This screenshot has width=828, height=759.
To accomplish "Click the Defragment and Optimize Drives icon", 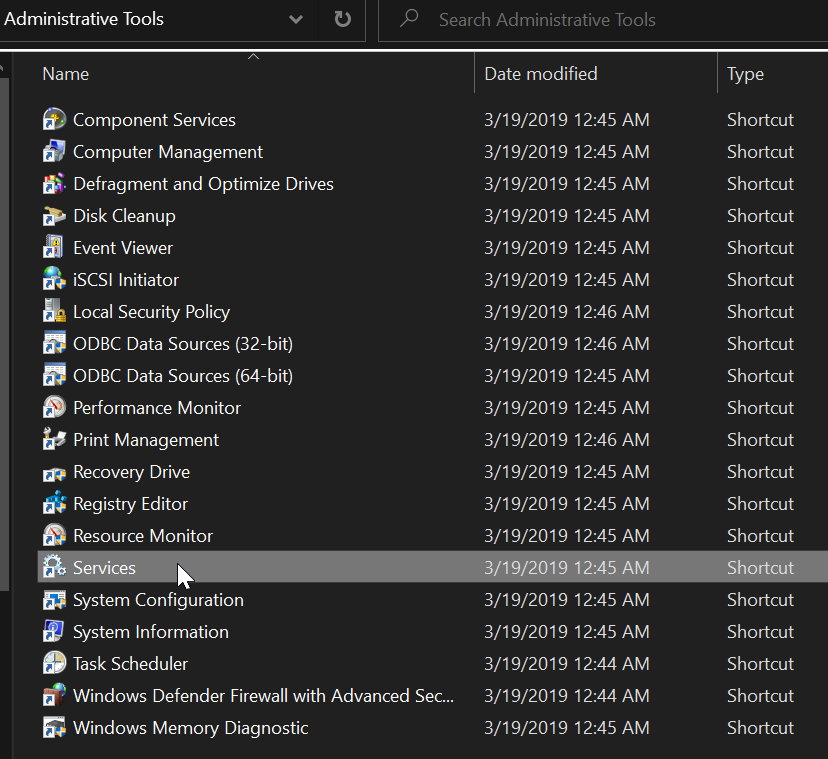I will pos(54,184).
